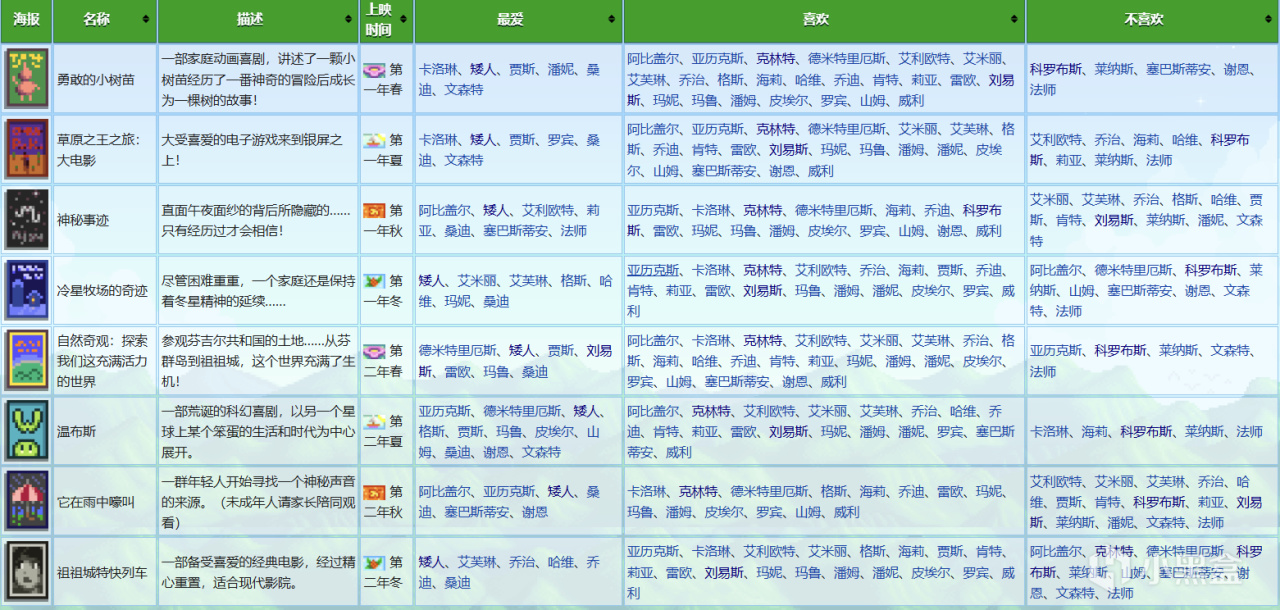Image resolution: width=1280 pixels, height=610 pixels.
Task: Select the movie name 祖祖城特快列车
Action: click(102, 572)
